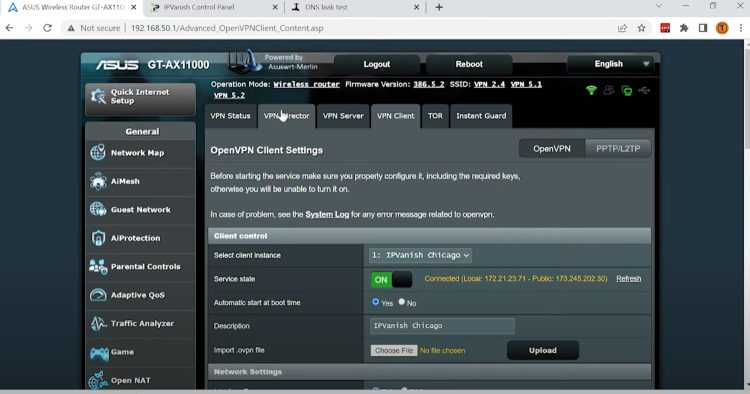Select Yes for automatic start at boot
The width and height of the screenshot is (750, 394).
tap(375, 302)
